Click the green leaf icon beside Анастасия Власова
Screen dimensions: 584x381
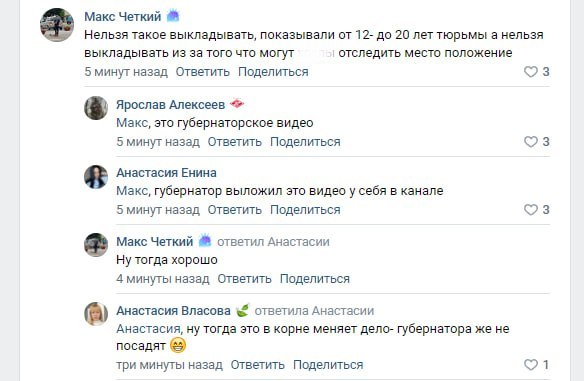click(x=242, y=310)
